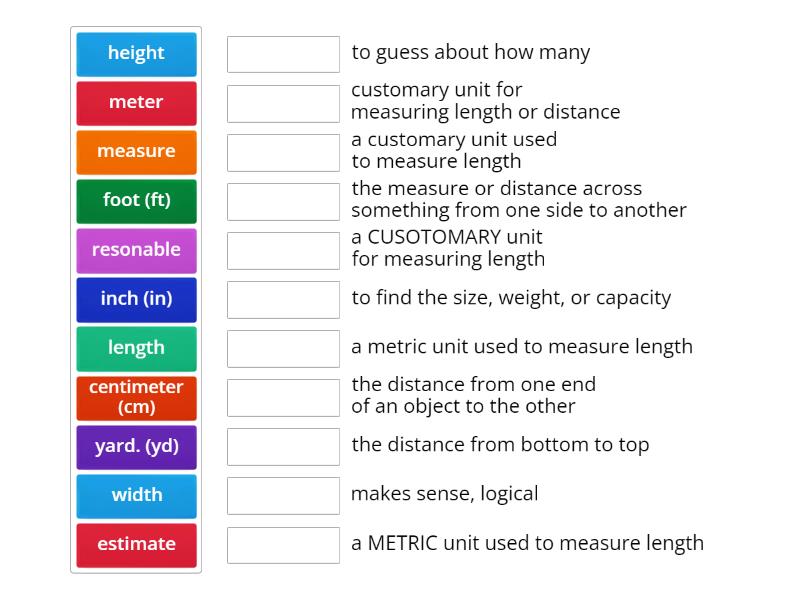Click the box next to 'customary unit for measuring length'

click(x=283, y=103)
